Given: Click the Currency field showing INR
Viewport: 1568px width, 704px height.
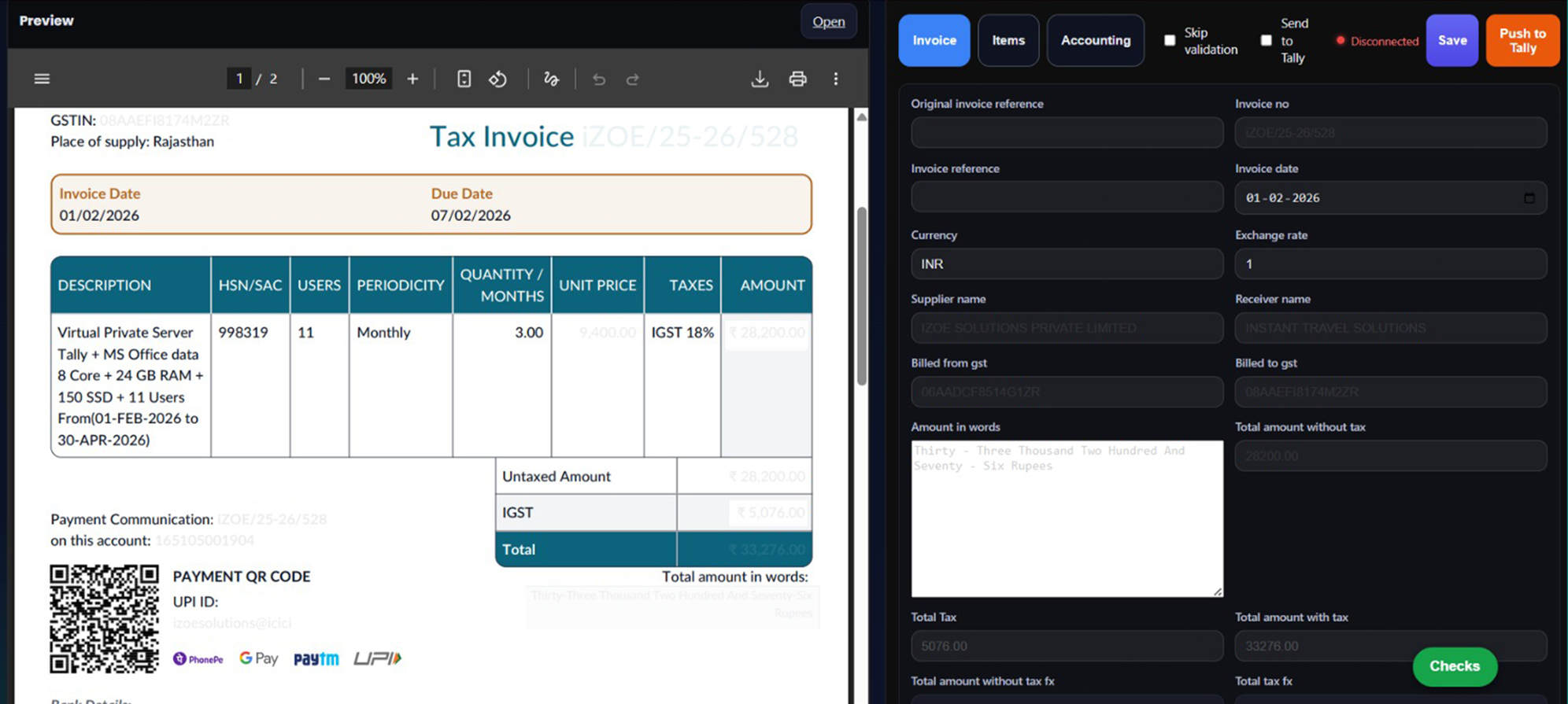Looking at the screenshot, I should coord(1067,264).
